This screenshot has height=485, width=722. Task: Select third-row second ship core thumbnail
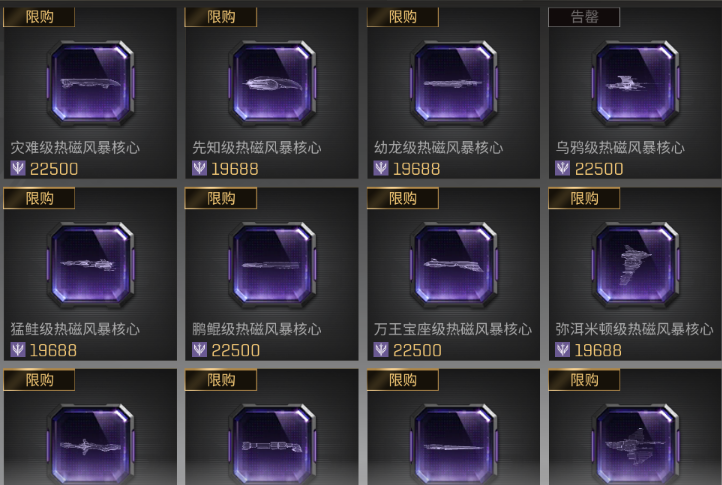[272, 444]
